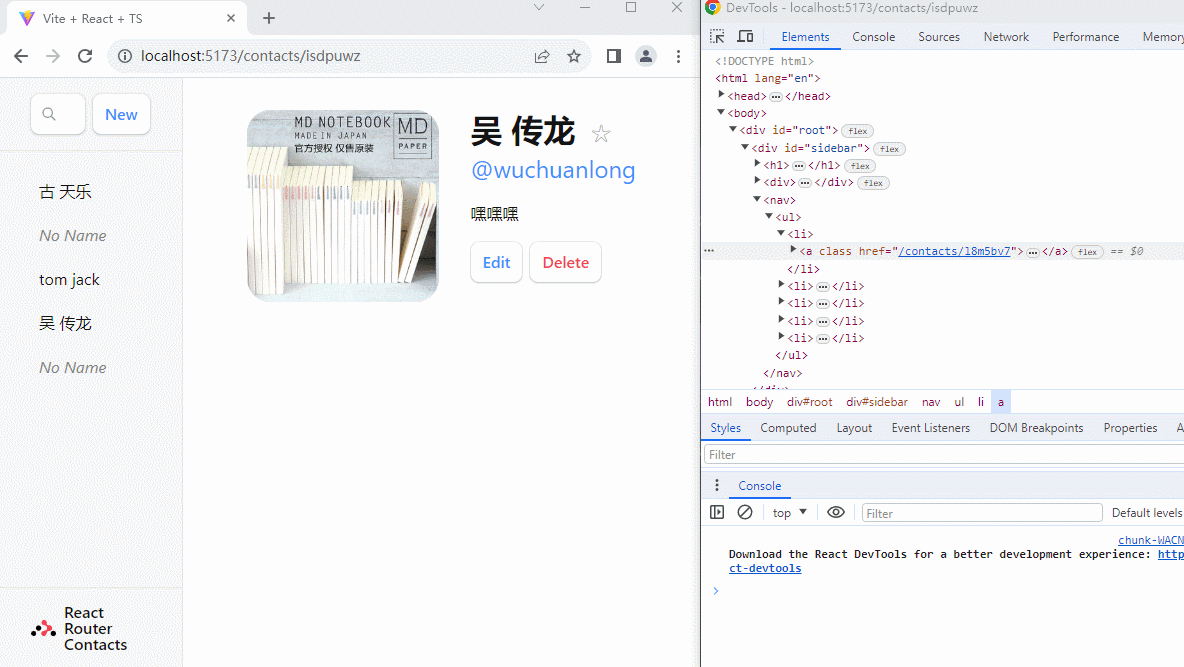
Task: Show the console sidebar panel icon
Action: (717, 512)
